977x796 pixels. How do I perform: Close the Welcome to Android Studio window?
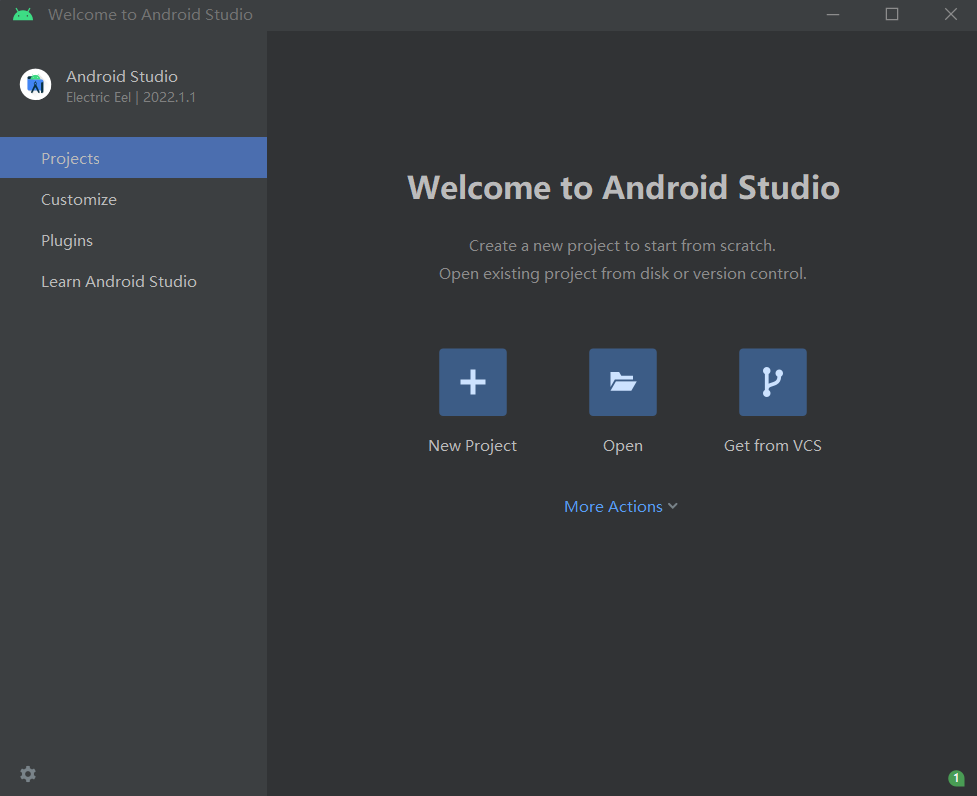click(950, 14)
